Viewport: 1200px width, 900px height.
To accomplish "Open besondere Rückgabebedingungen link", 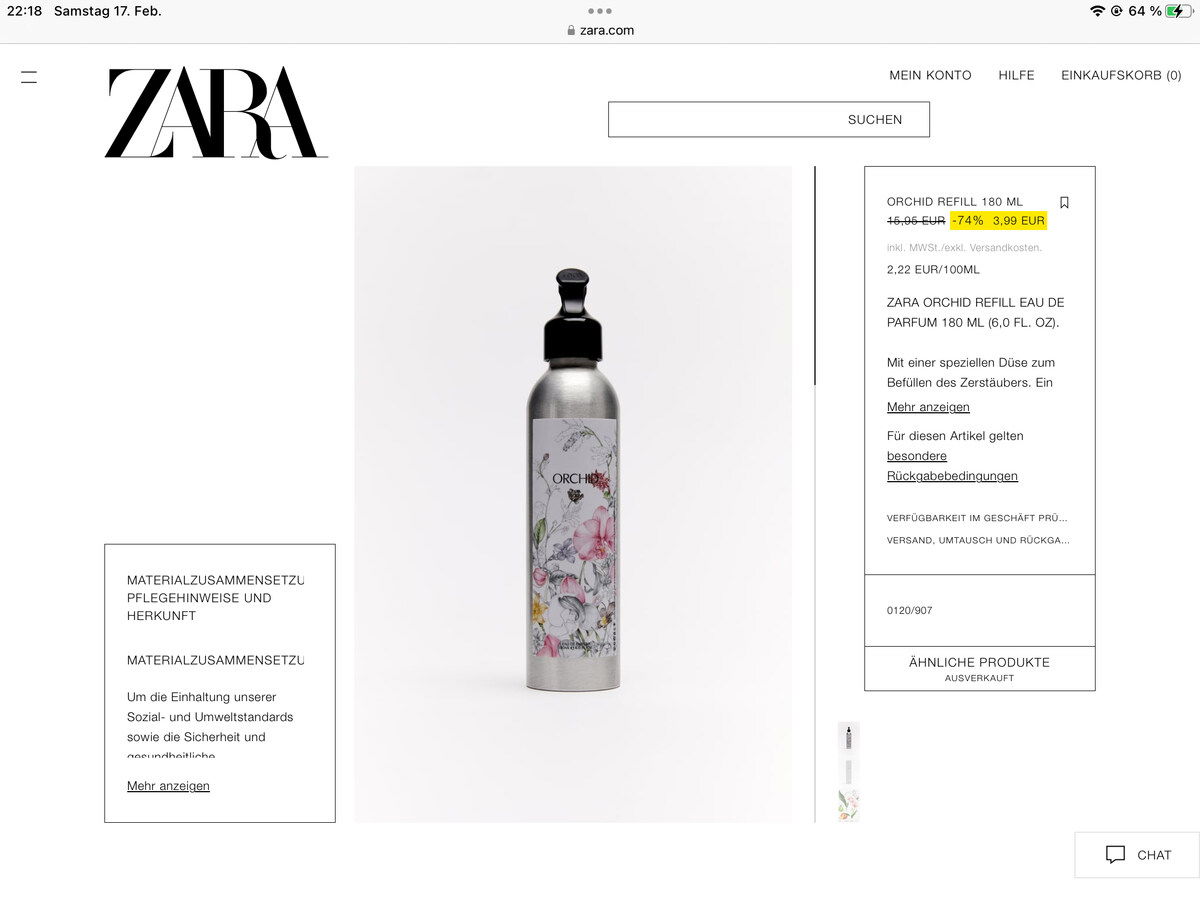I will click(952, 466).
